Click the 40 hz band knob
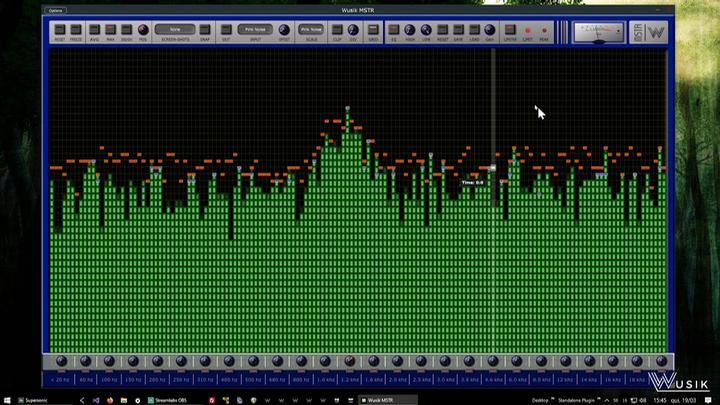Screen dimensions: 720x405 coord(85,361)
